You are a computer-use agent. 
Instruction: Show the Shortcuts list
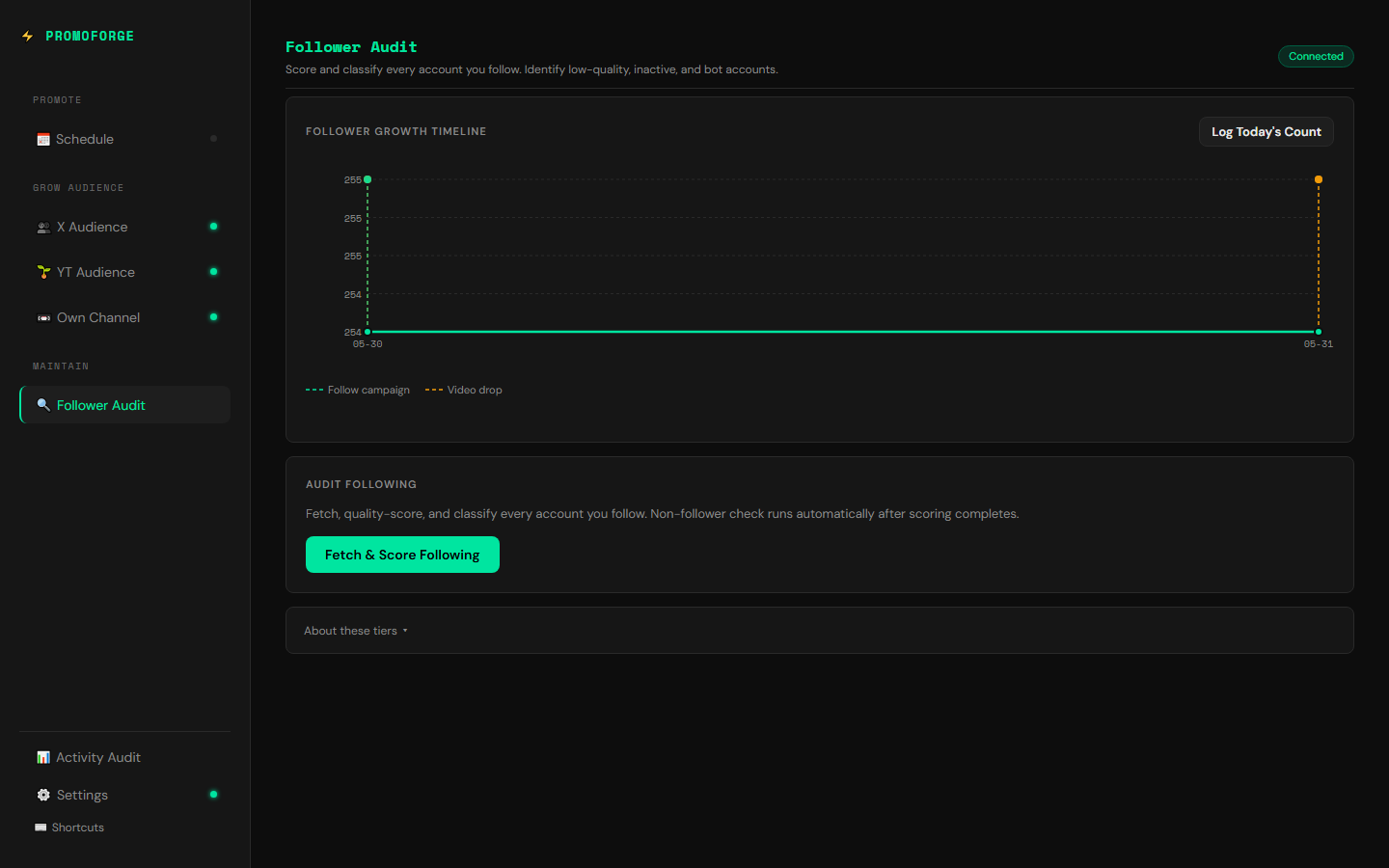pos(69,827)
